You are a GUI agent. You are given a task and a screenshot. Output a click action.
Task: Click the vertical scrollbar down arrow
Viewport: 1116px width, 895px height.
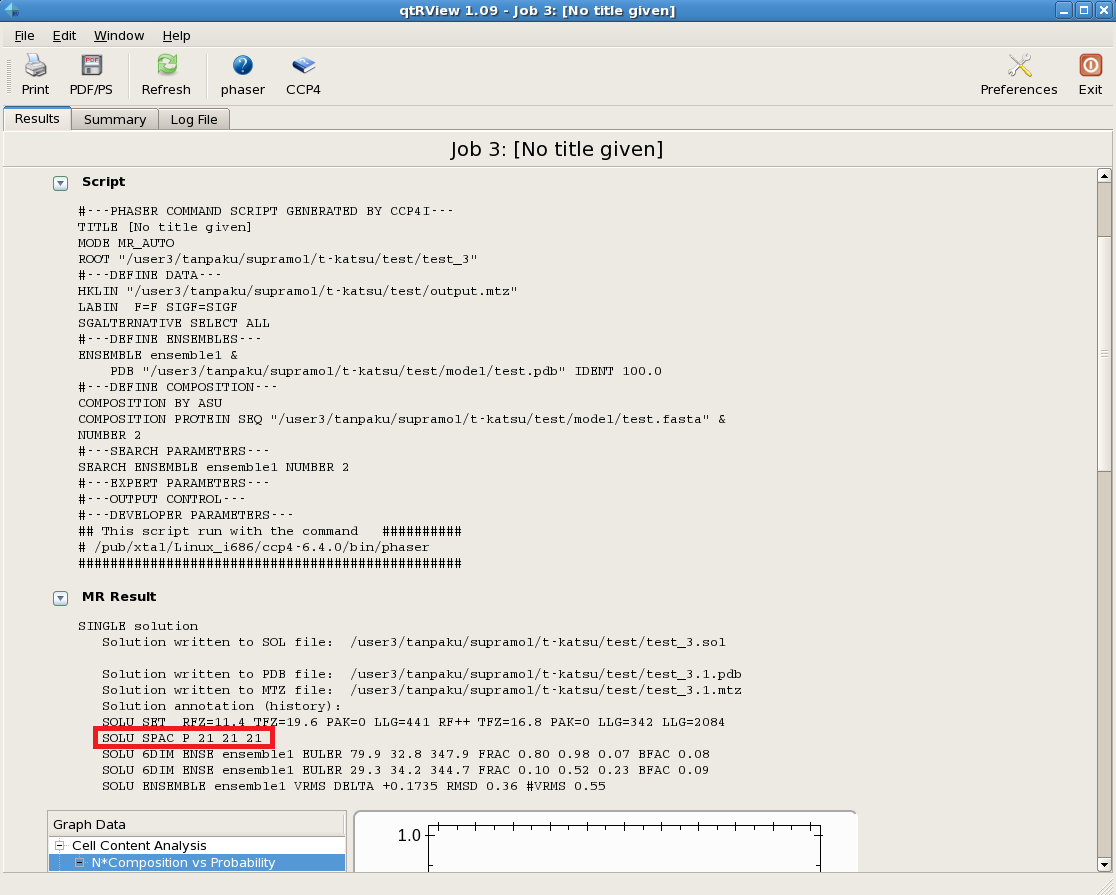point(1104,864)
